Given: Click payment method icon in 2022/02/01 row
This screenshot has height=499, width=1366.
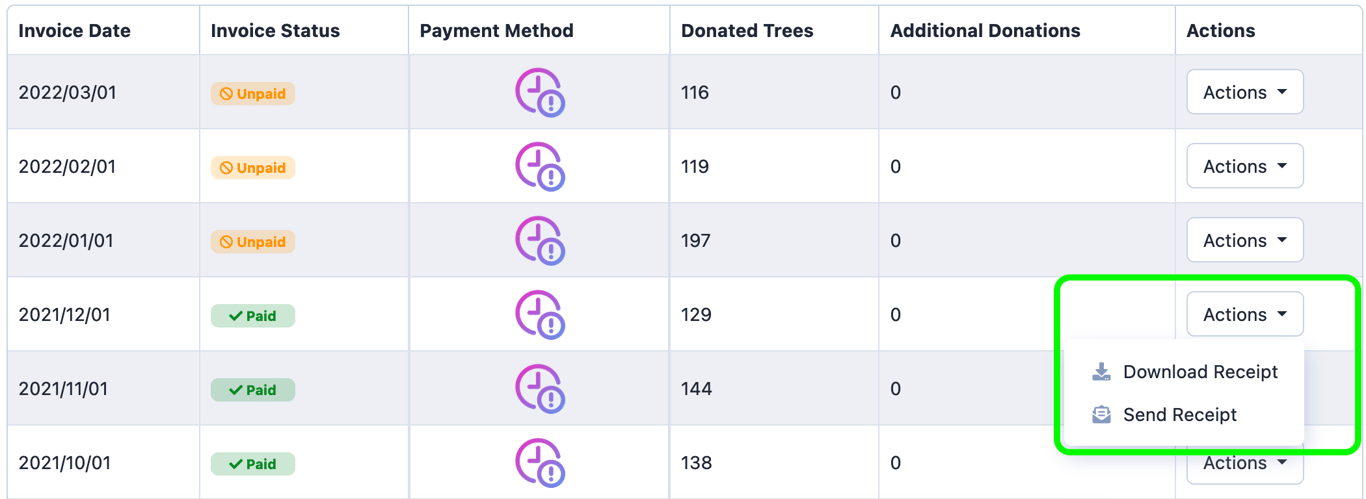Looking at the screenshot, I should [540, 167].
